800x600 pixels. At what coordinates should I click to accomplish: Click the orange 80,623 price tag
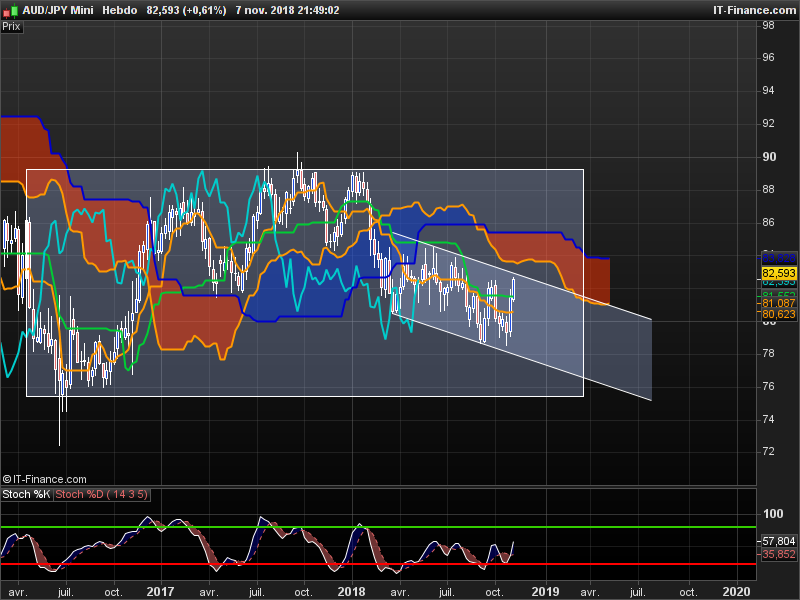[x=779, y=314]
